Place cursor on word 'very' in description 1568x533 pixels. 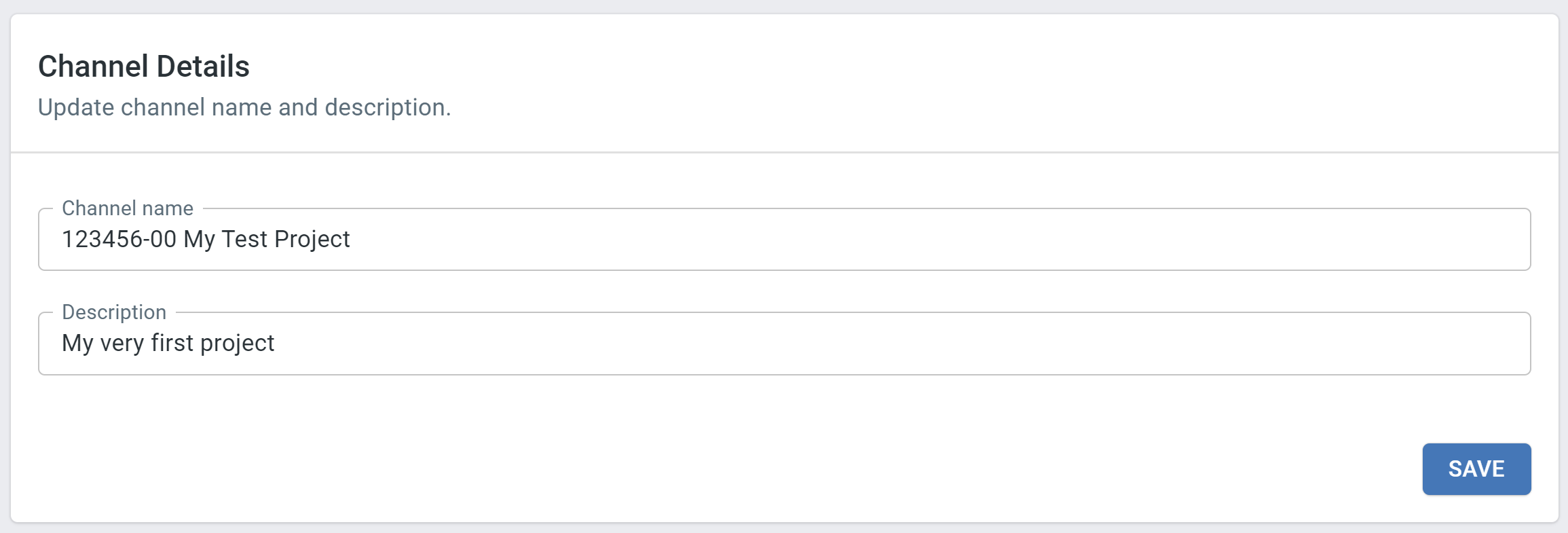tap(122, 344)
